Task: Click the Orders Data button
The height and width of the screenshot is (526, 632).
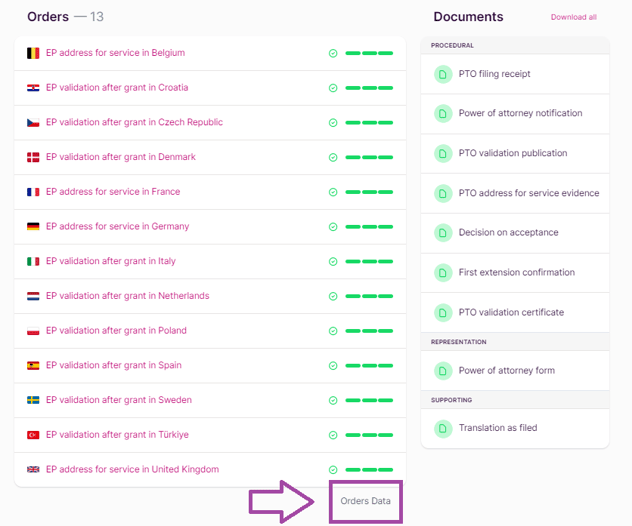Action: tap(365, 501)
